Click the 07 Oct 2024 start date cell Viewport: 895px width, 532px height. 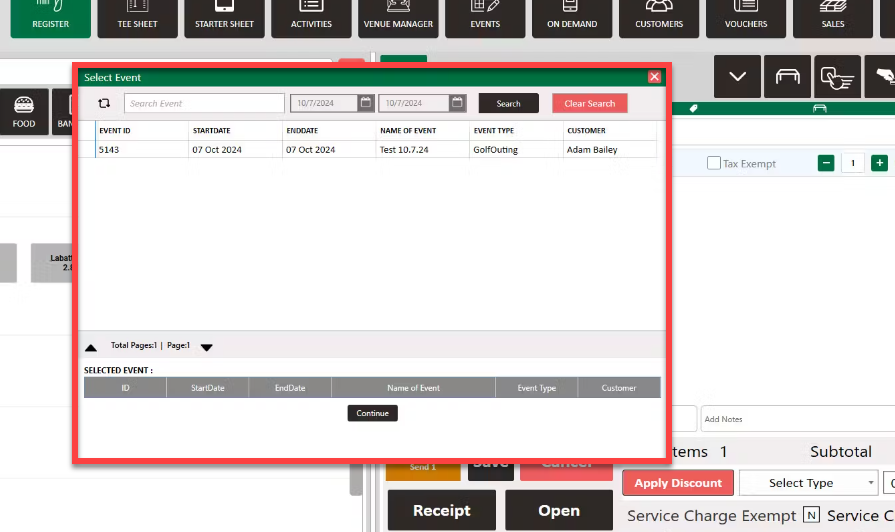click(235, 150)
